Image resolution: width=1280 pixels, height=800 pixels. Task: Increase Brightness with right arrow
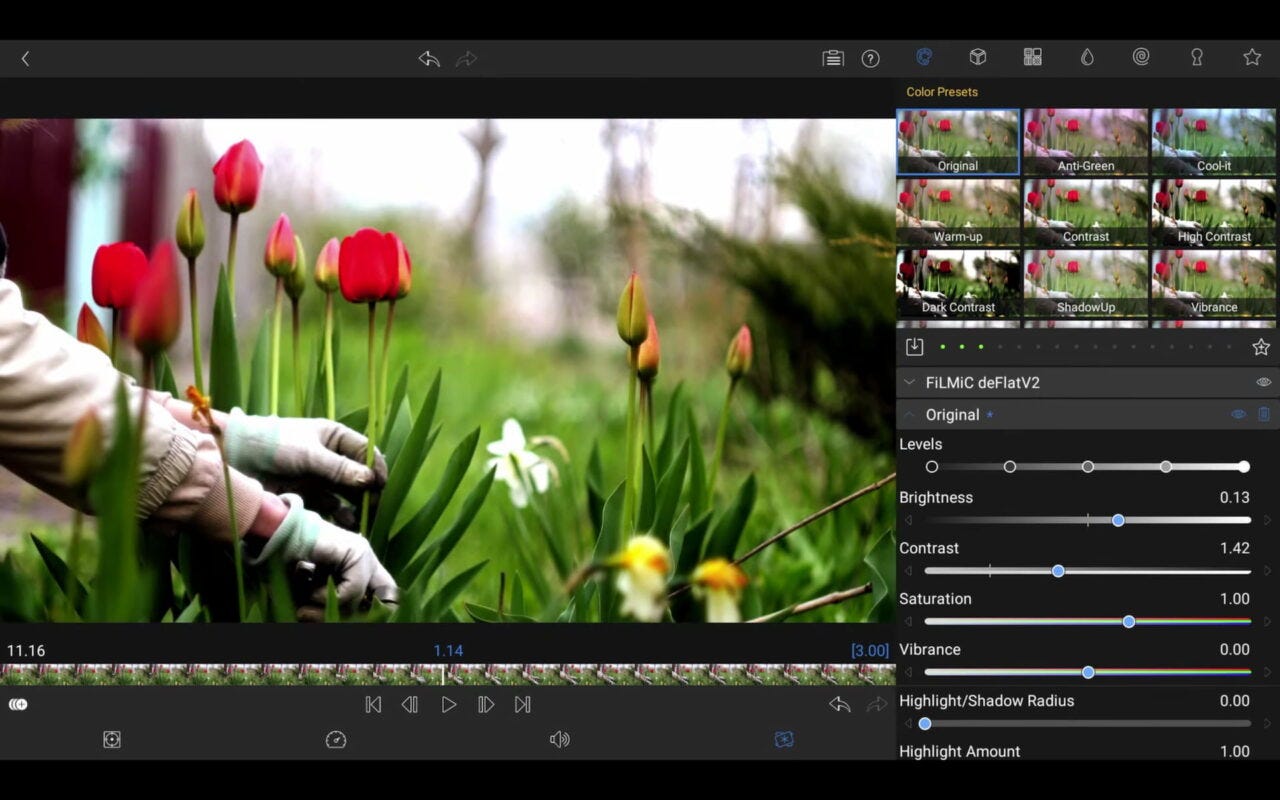click(x=1267, y=520)
